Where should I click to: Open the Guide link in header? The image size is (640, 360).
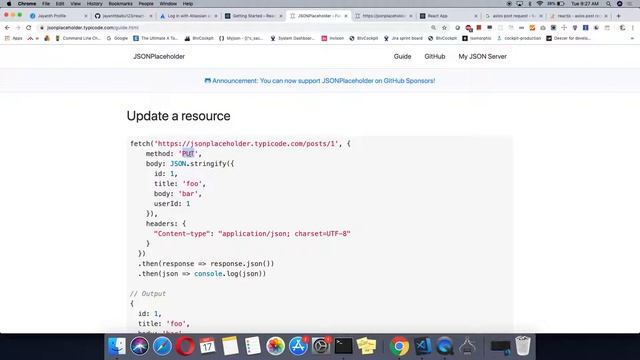[402, 56]
